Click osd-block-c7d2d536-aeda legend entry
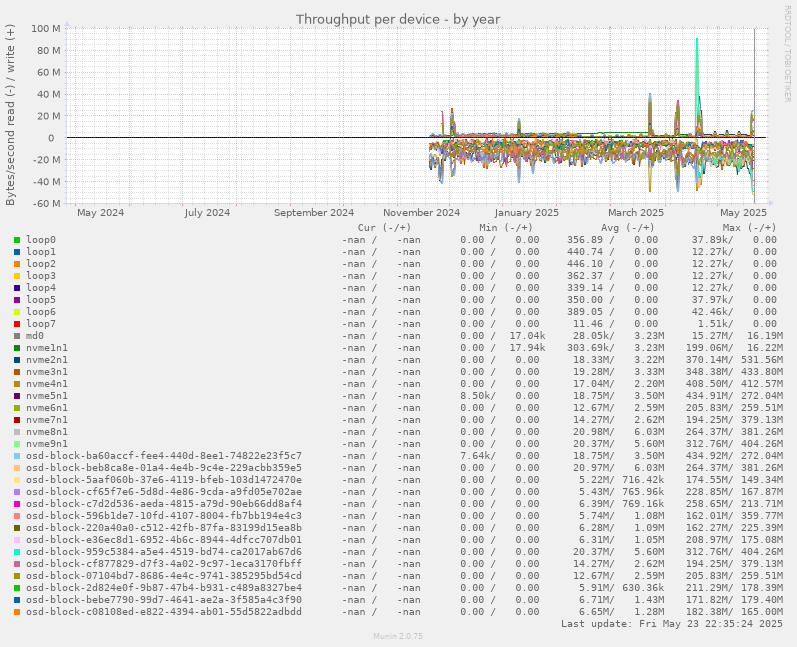The width and height of the screenshot is (797, 647). 164,504
